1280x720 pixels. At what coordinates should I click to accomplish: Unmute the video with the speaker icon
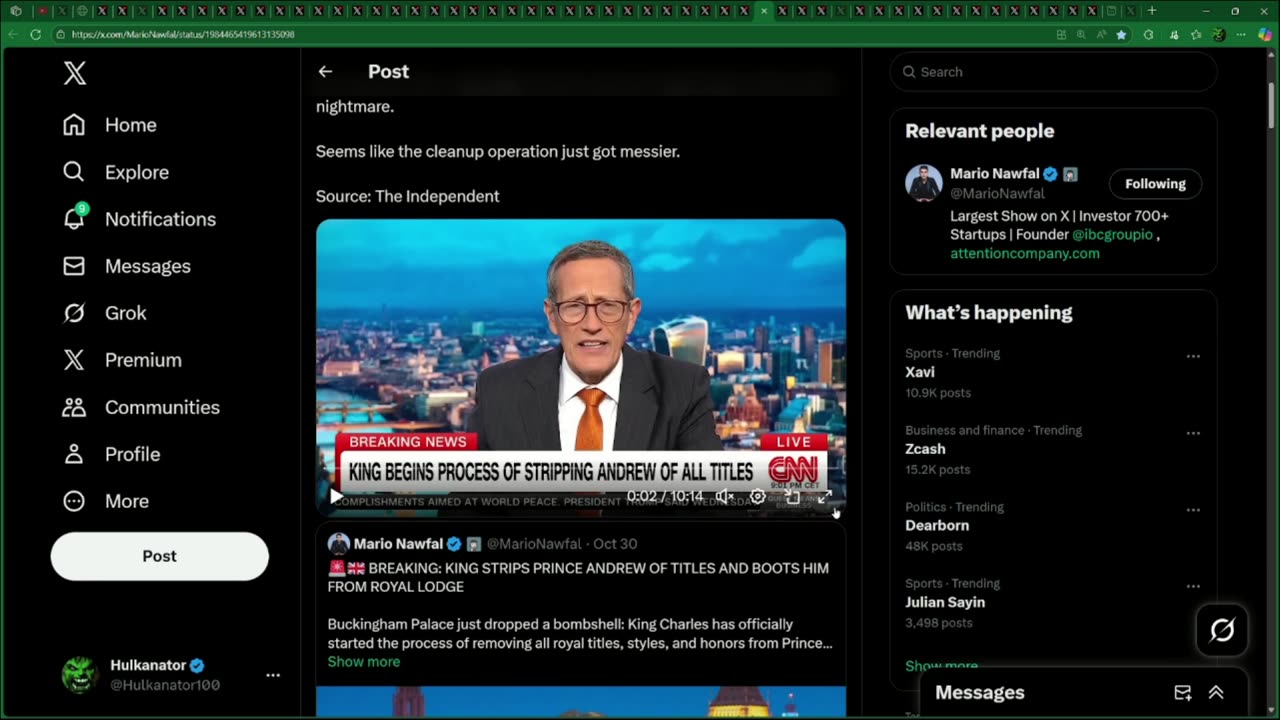click(x=725, y=496)
